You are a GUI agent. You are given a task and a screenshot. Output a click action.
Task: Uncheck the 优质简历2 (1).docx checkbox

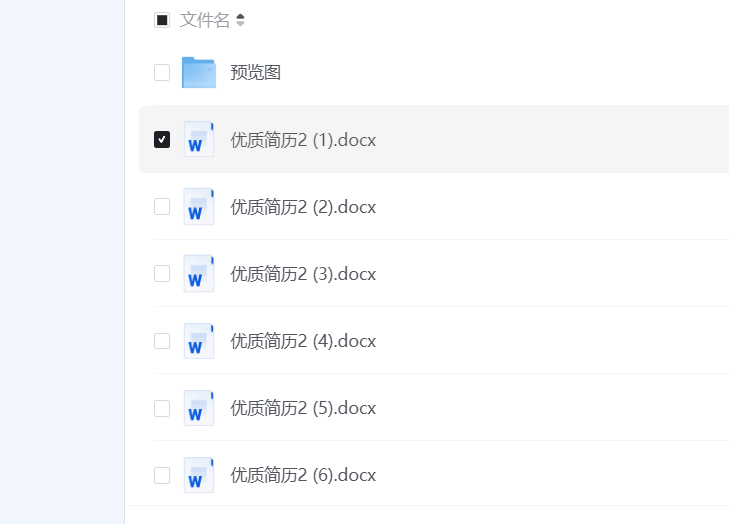[x=162, y=140]
